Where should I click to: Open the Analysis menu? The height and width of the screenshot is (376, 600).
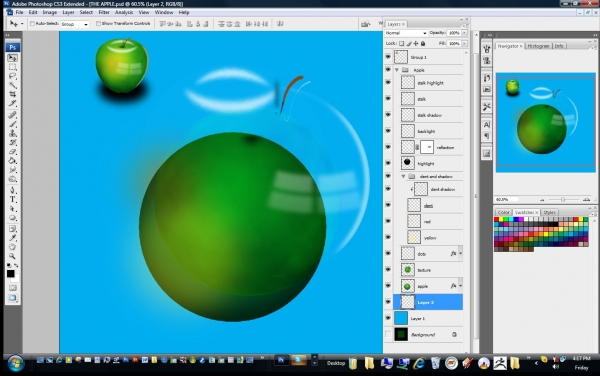click(x=124, y=12)
